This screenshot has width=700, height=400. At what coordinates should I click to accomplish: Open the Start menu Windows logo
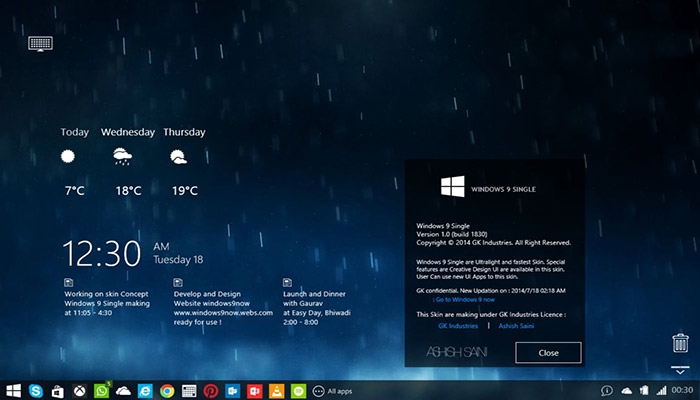coord(13,391)
